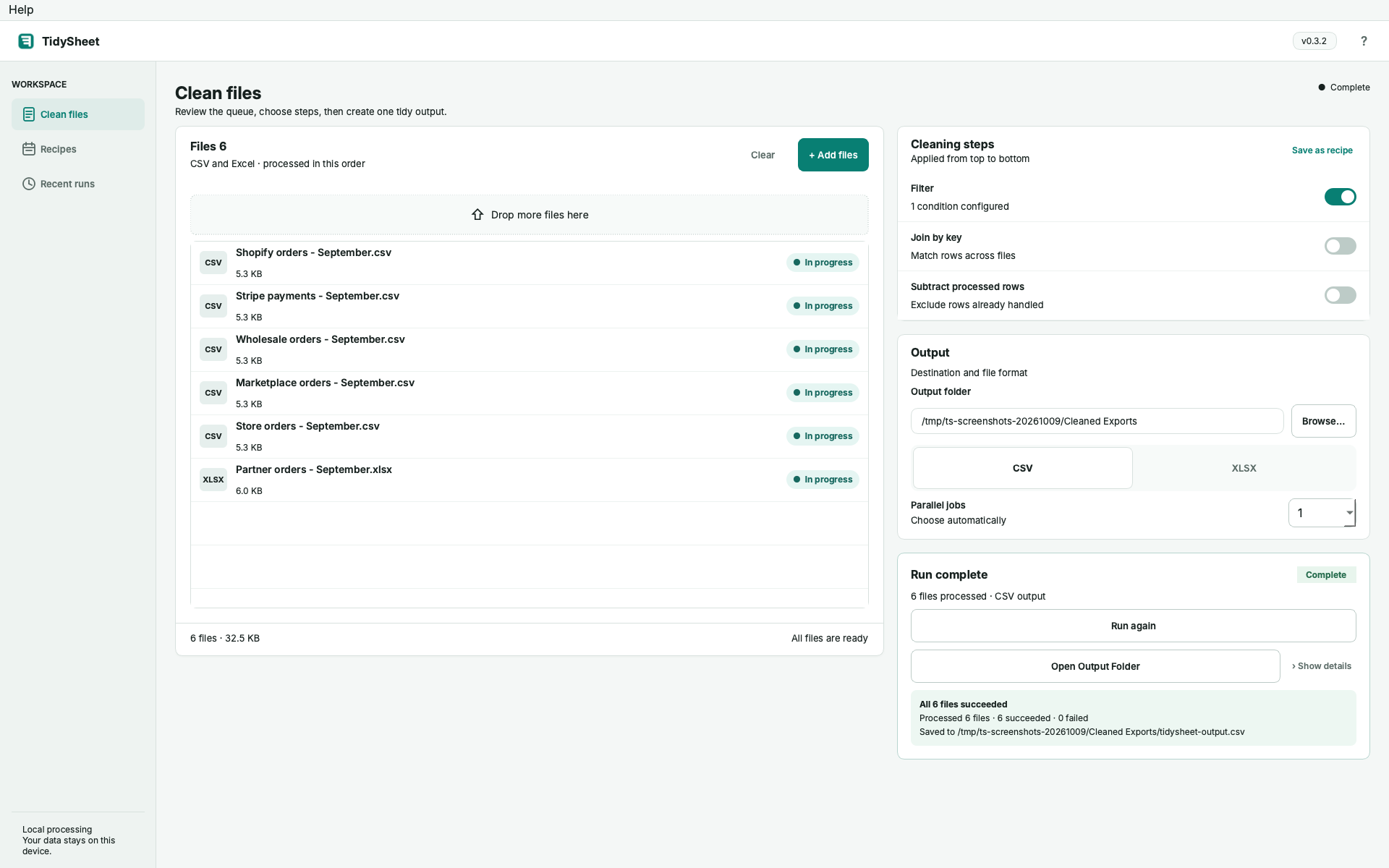Click the Add files button
This screenshot has height=868, width=1389.
pos(833,155)
